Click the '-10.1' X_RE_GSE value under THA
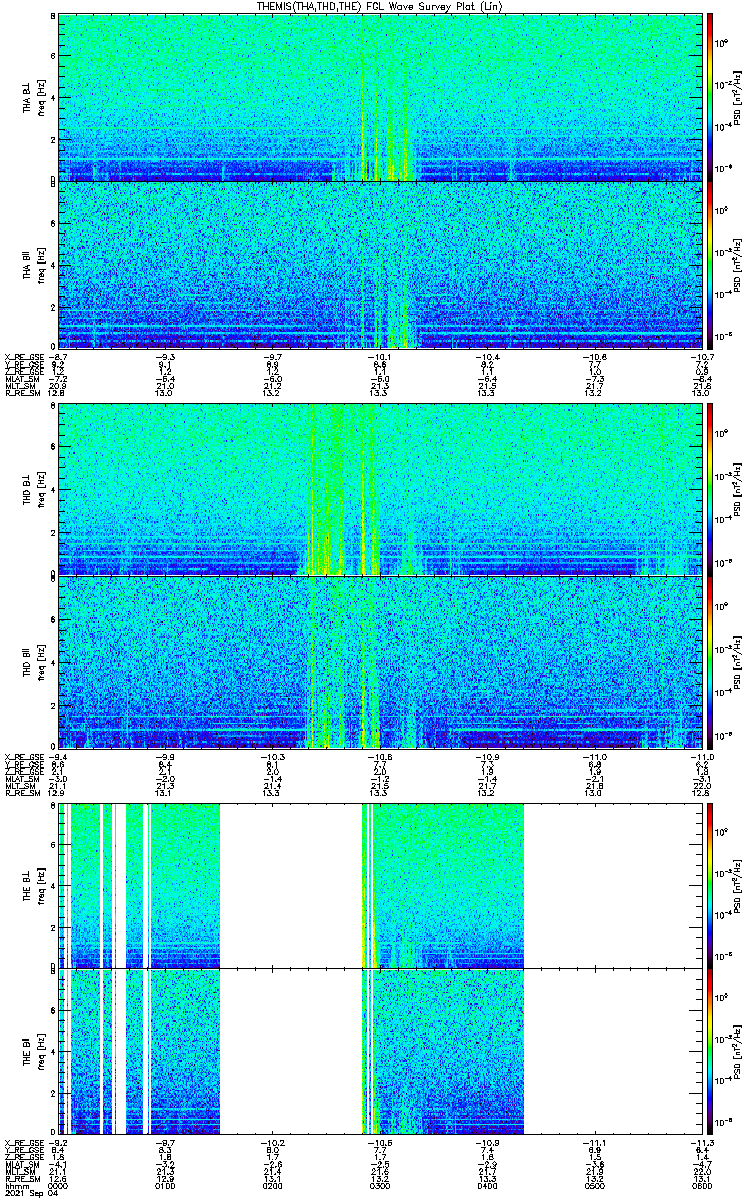The image size is (750, 1200). tap(380, 356)
